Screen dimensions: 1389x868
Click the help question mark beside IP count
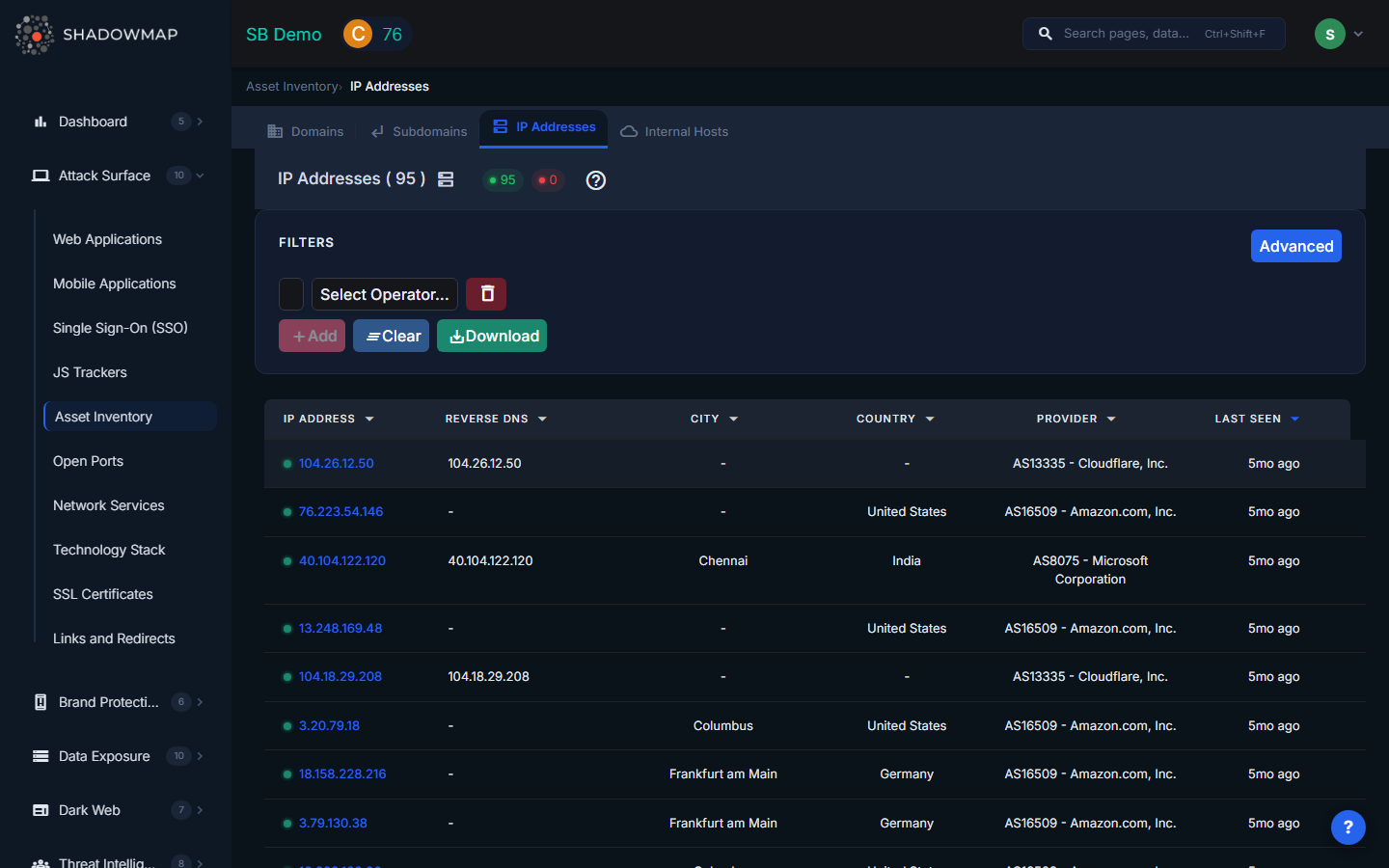click(596, 180)
